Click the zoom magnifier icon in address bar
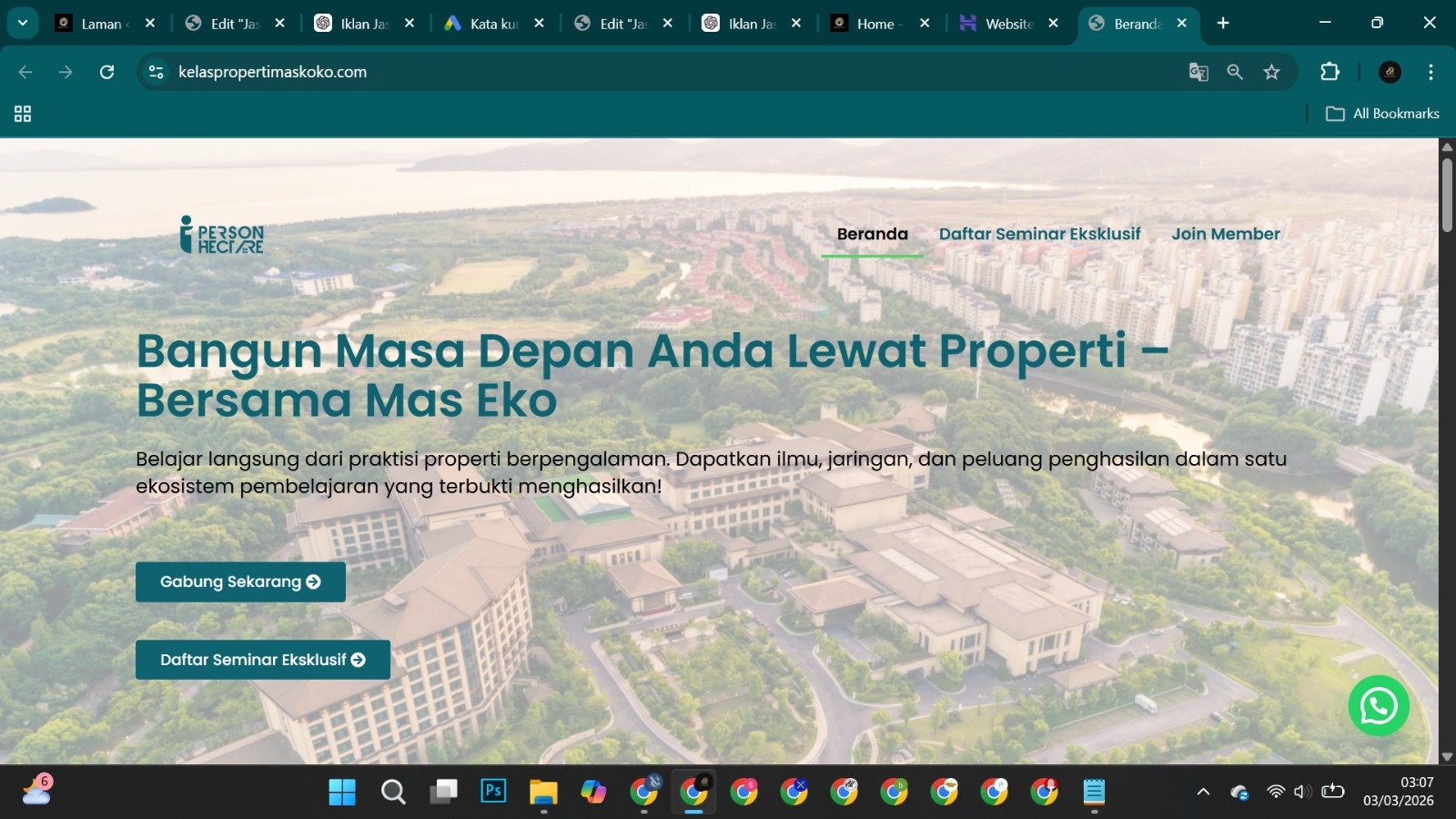 [x=1235, y=72]
